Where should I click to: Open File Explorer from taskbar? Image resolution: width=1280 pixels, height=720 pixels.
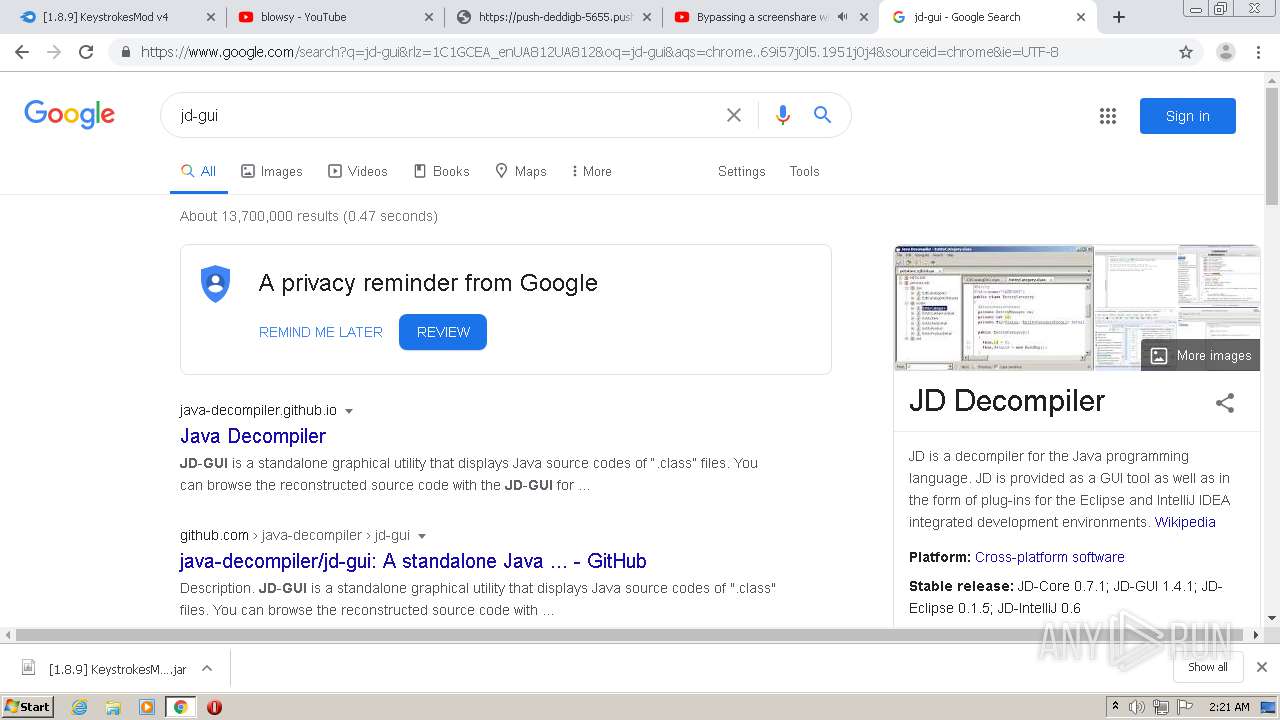[x=113, y=707]
